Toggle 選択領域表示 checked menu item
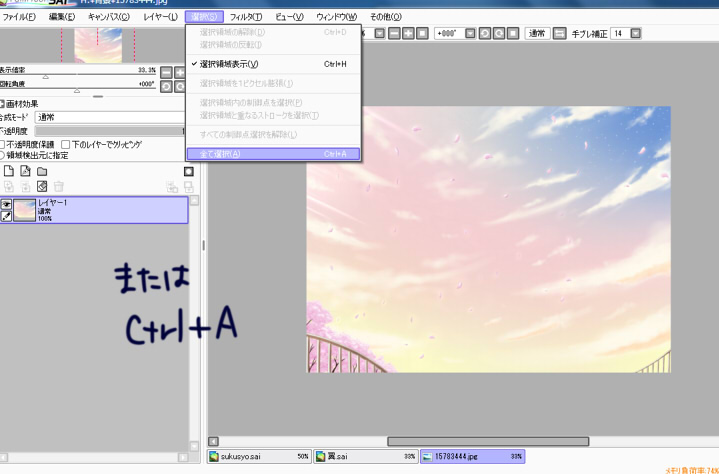Viewport: 719px width, 474px height. click(x=273, y=64)
